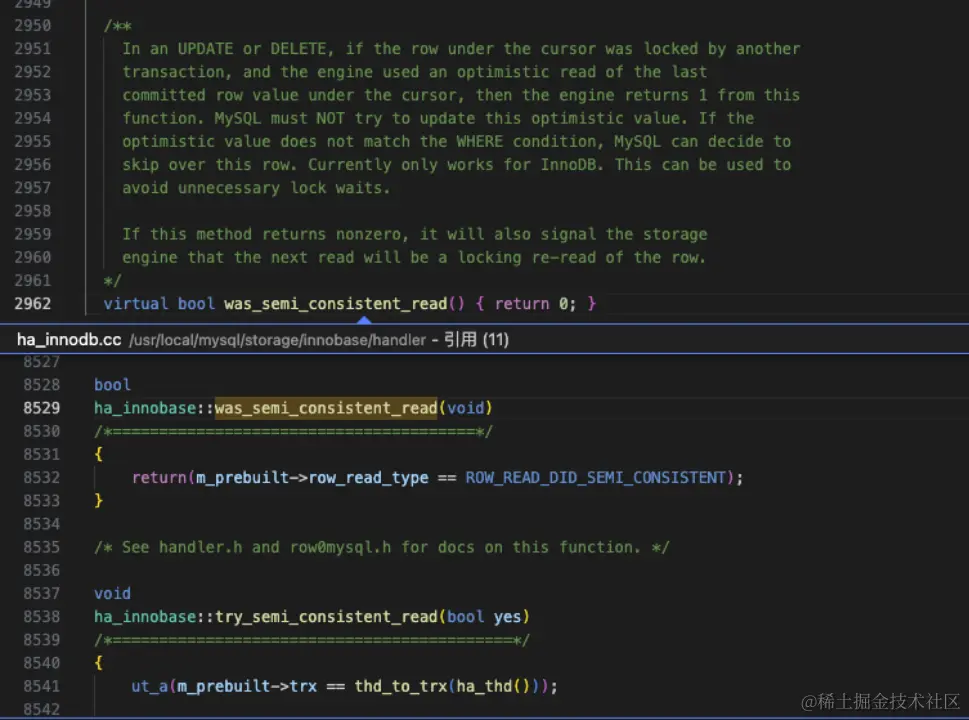Screen dimensions: 969x720
Task: Click the ha_innodb.cc file name in peek header
Action: tap(69, 339)
